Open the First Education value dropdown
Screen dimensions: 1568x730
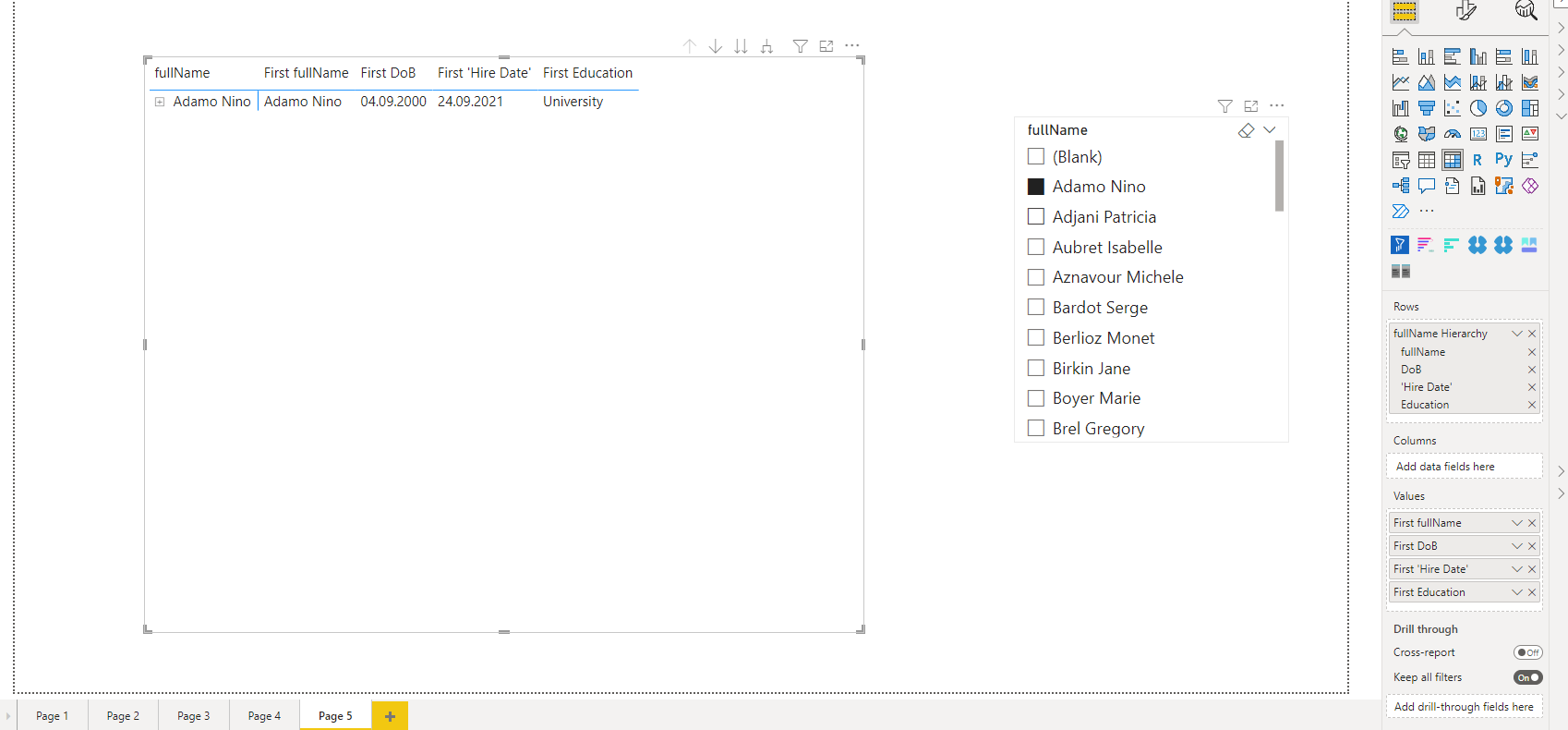coord(1516,592)
